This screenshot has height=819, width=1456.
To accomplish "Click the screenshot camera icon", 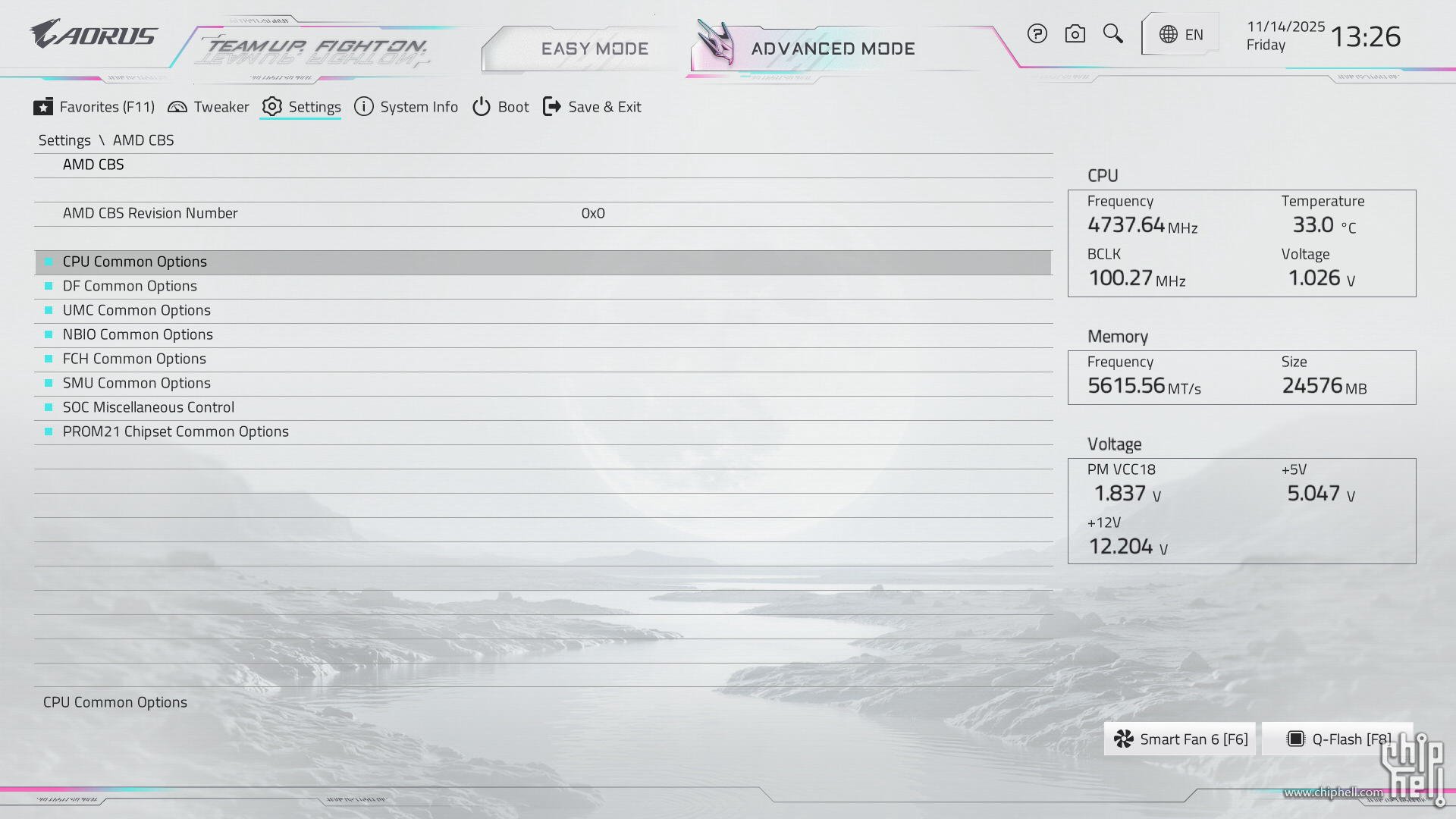I will pos(1075,34).
